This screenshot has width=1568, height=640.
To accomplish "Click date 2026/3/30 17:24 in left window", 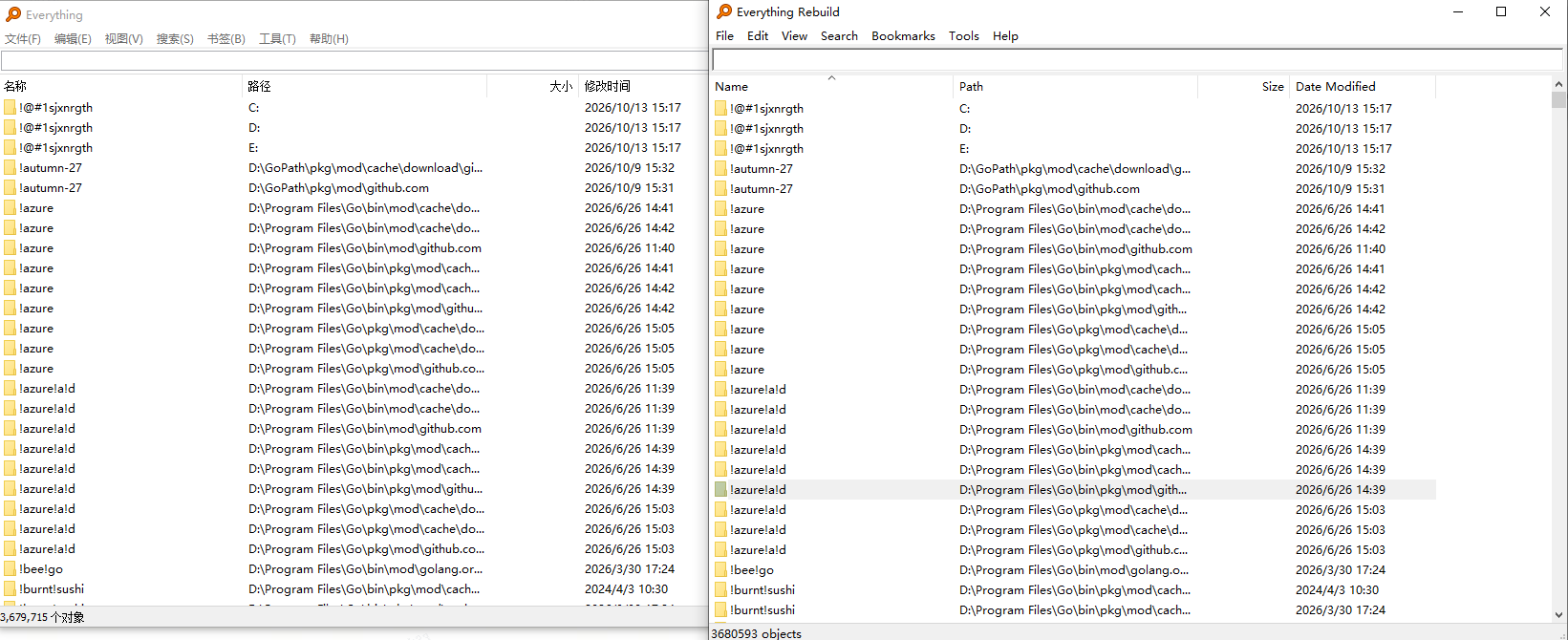I will [630, 569].
